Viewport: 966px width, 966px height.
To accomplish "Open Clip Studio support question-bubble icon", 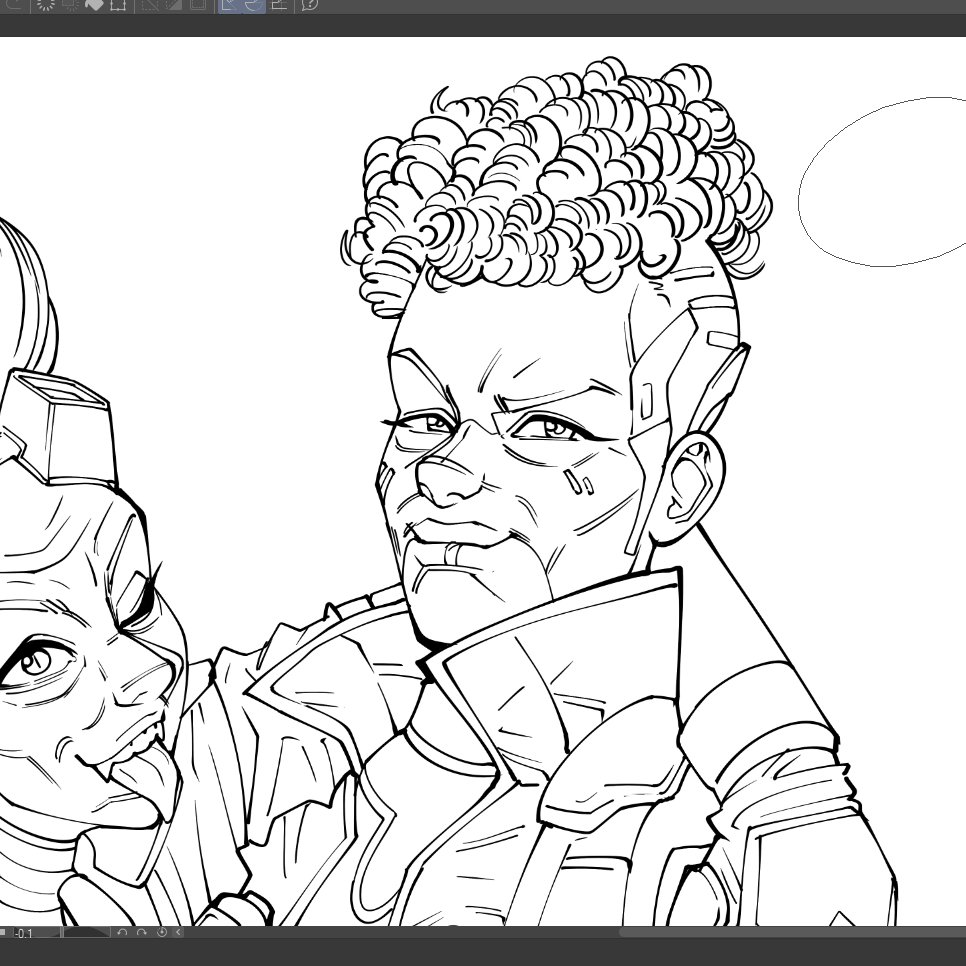I will [x=310, y=5].
